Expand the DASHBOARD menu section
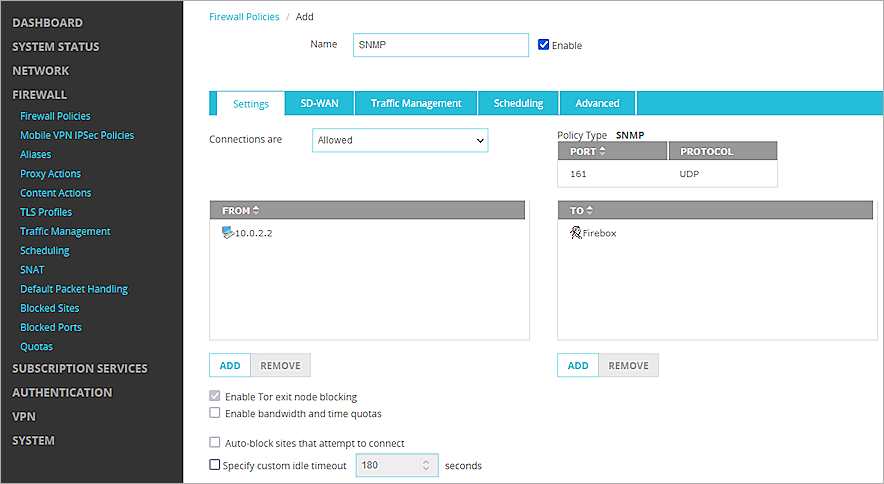The width and height of the screenshot is (884, 484). (x=47, y=23)
